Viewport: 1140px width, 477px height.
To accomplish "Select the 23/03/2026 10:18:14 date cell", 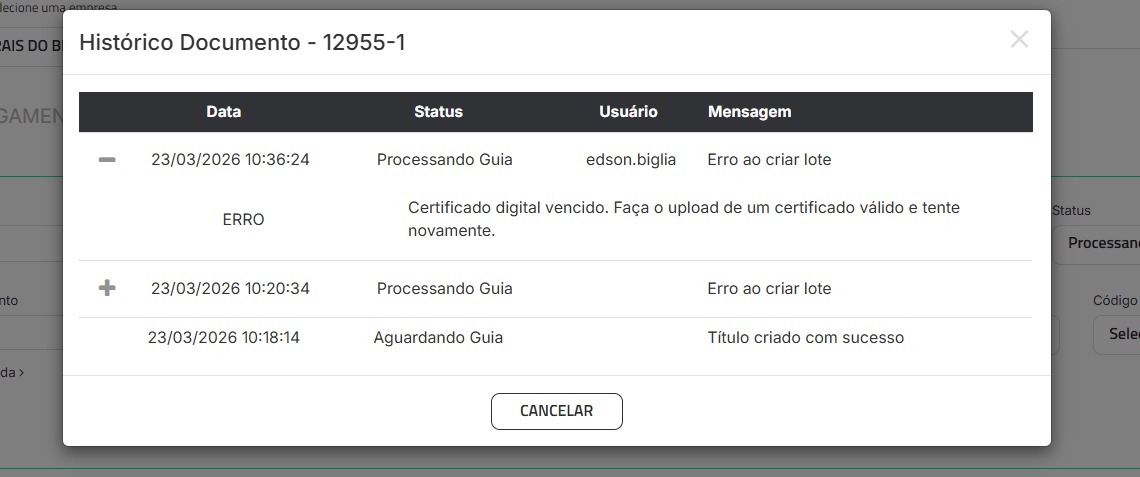I will click(x=224, y=338).
